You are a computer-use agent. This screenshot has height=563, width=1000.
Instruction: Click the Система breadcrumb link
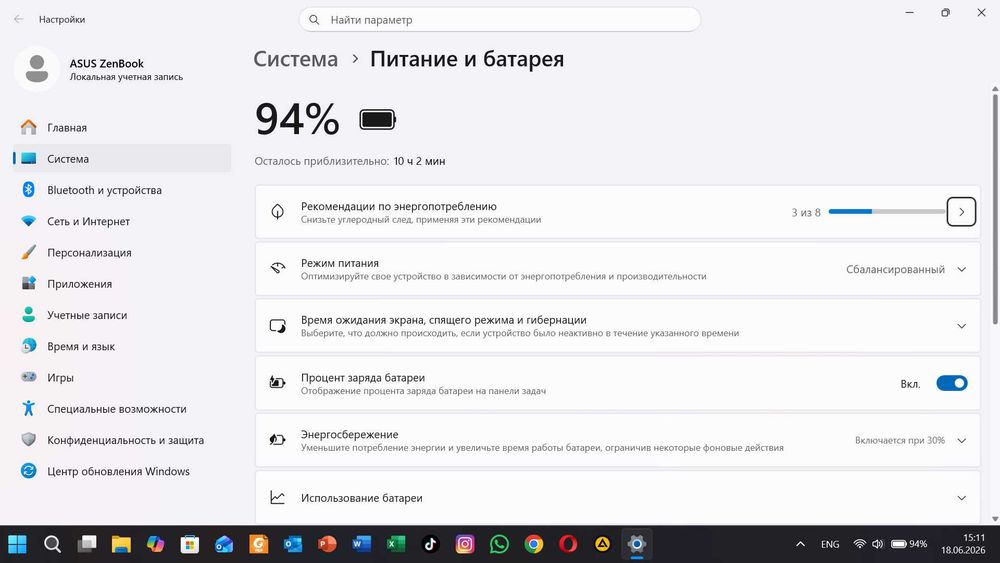[296, 59]
